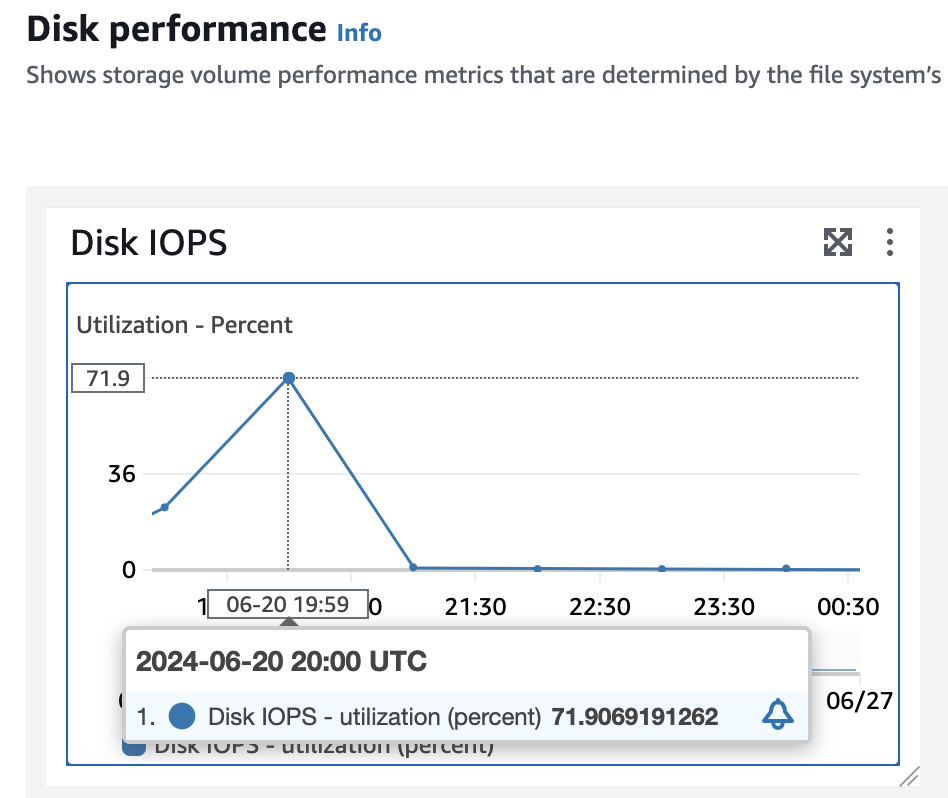Open the Info link beside Disk performance
This screenshot has height=798, width=948.
pyautogui.click(x=359, y=32)
